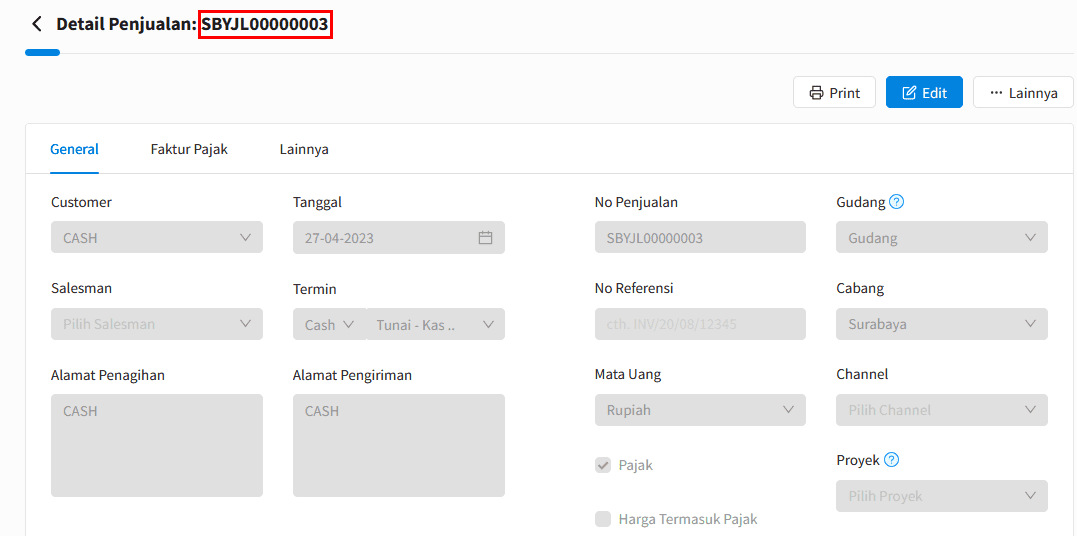This screenshot has height=536, width=1077.
Task: Open the Lainnya more options button
Action: tap(1022, 92)
